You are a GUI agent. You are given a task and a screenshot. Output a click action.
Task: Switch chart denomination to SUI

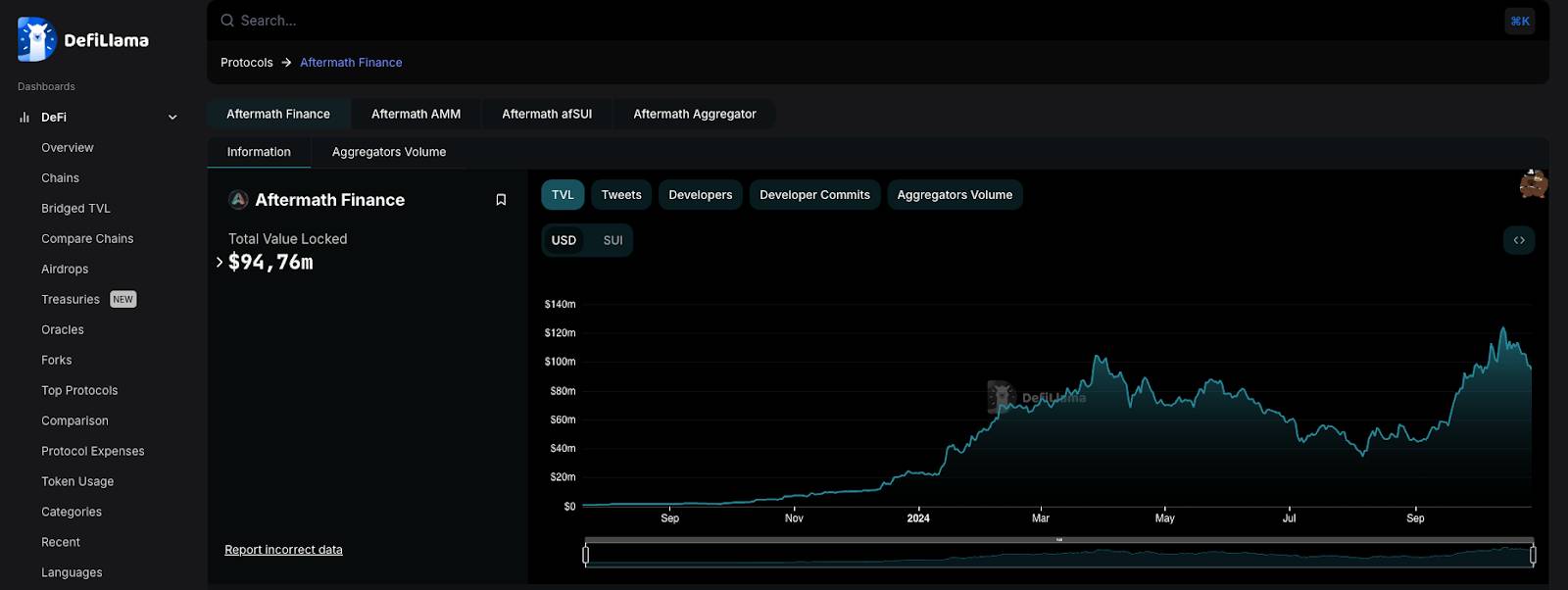612,240
